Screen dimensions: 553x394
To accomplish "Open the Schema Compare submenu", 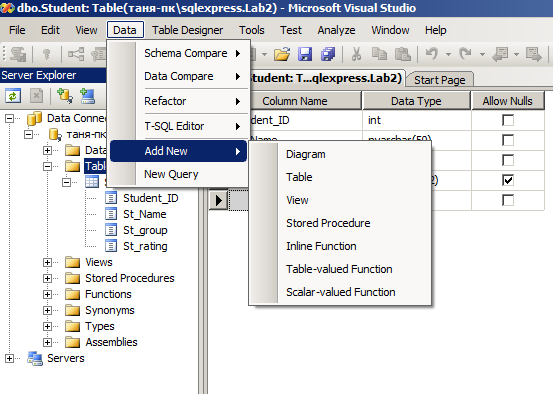I will [x=178, y=54].
